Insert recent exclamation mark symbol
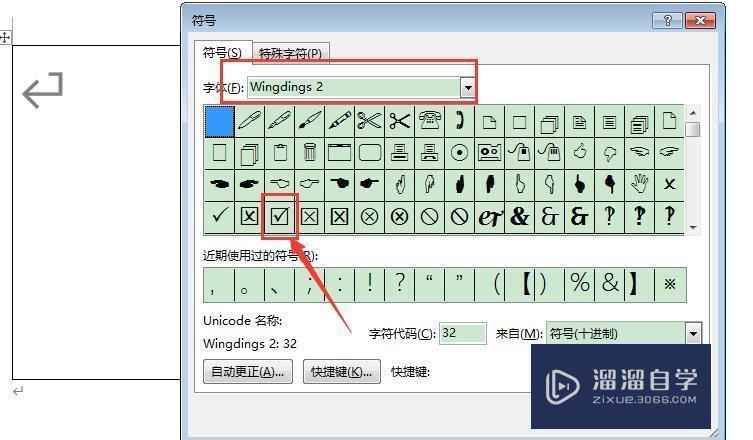This screenshot has width=753, height=440. click(370, 284)
